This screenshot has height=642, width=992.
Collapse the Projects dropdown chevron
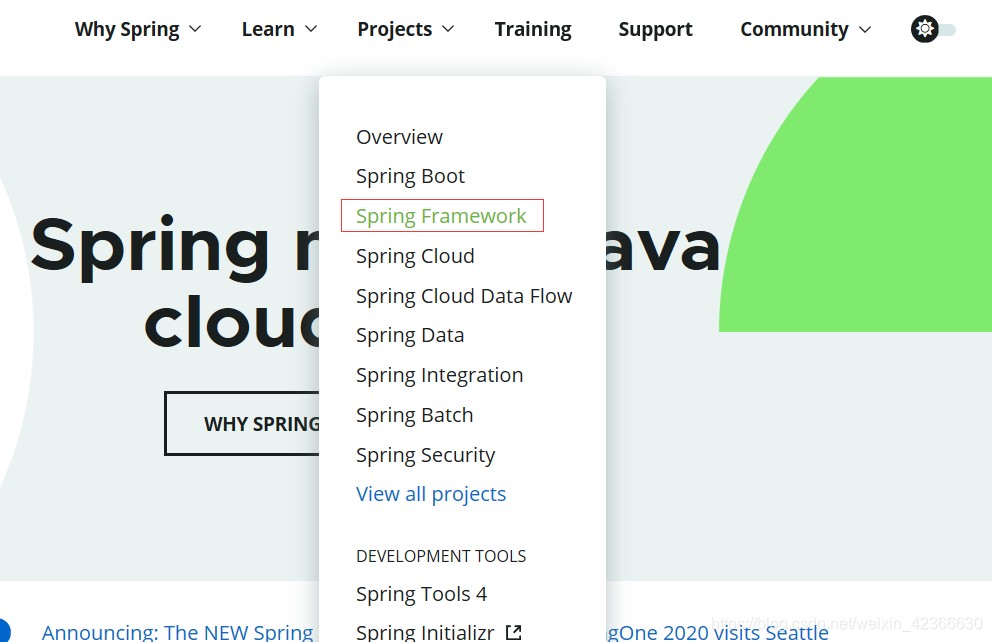click(448, 29)
